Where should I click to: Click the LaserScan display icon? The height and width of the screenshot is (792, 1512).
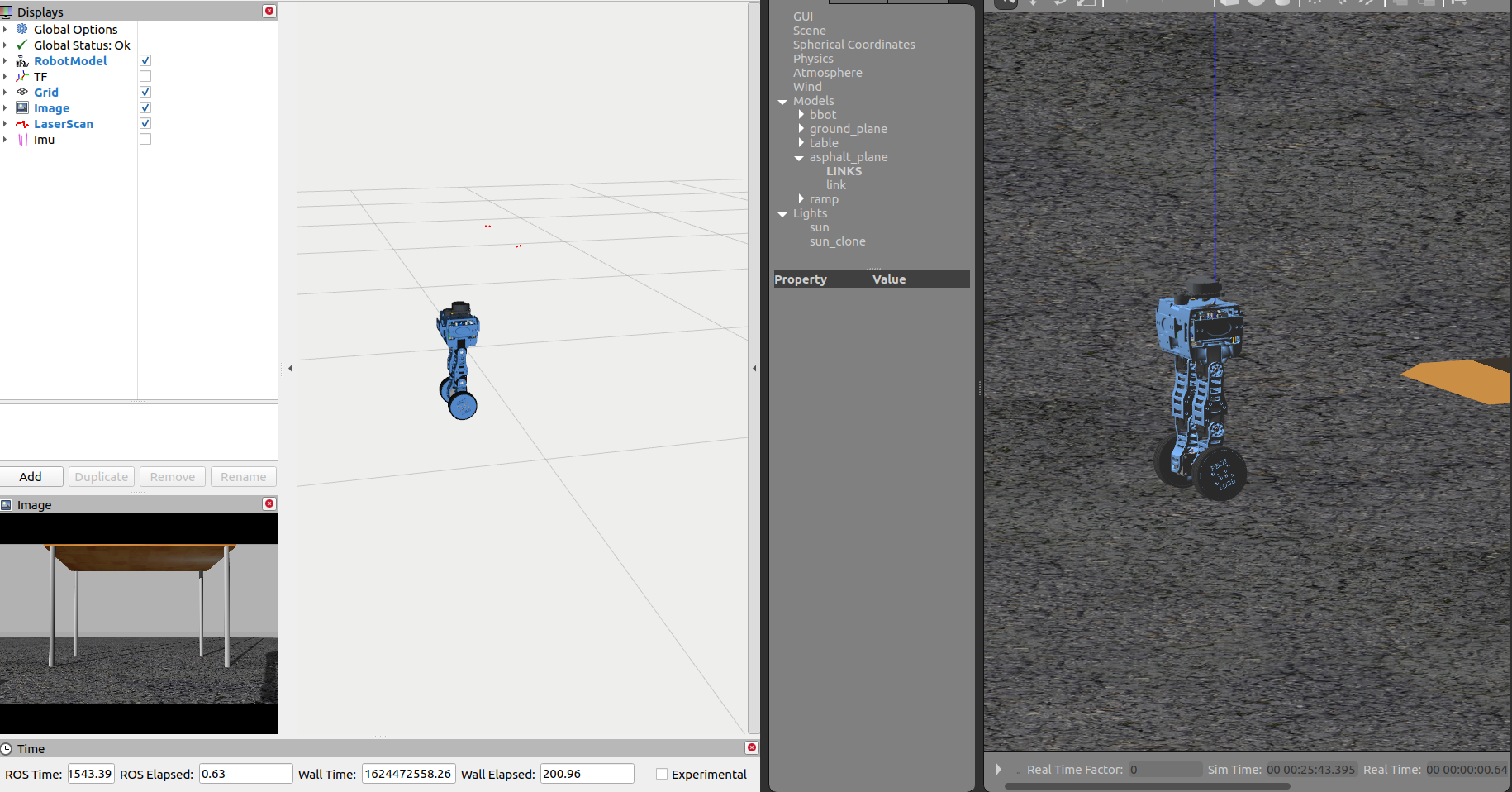point(22,124)
